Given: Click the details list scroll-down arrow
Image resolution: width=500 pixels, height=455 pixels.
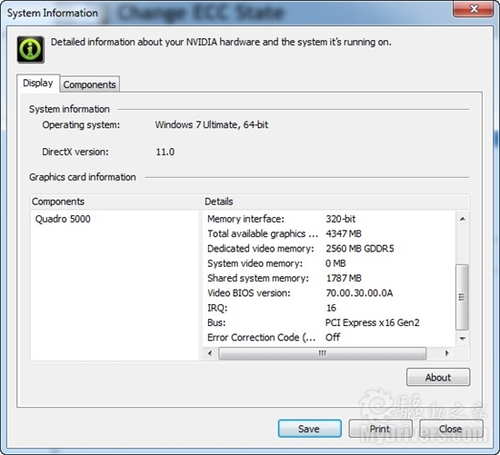Looking at the screenshot, I should (462, 338).
